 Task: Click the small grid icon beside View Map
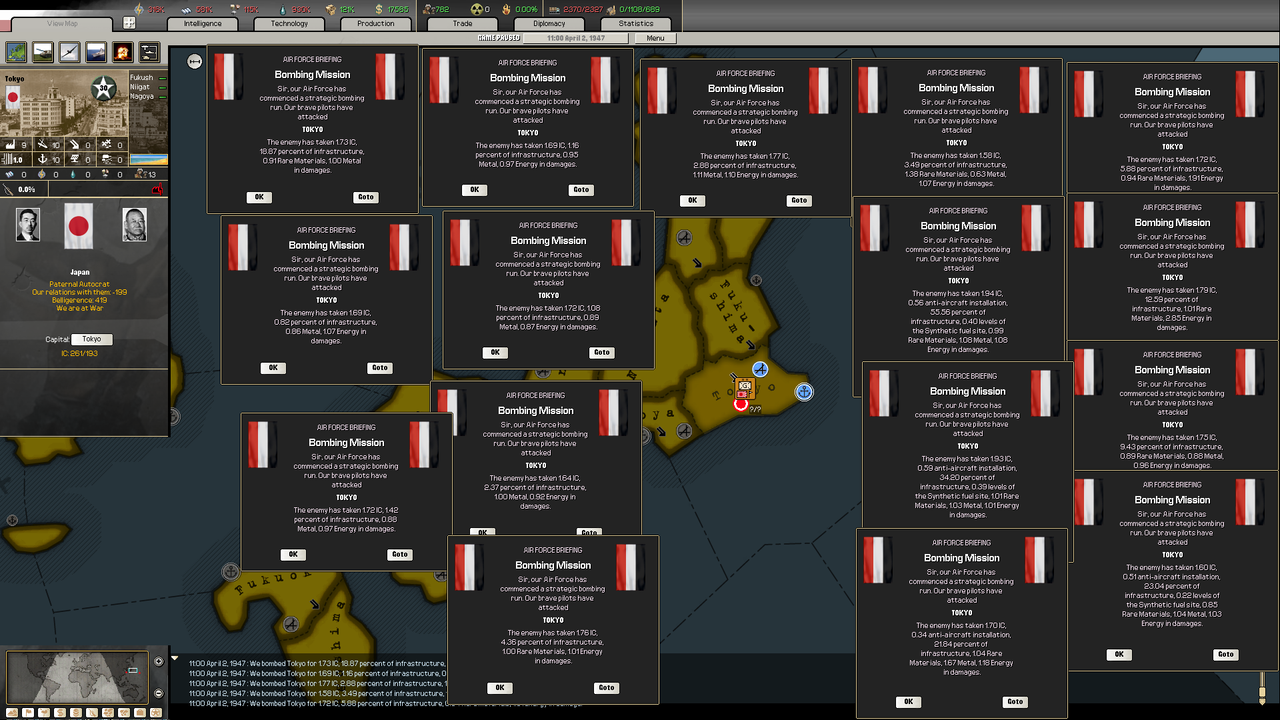129,23
